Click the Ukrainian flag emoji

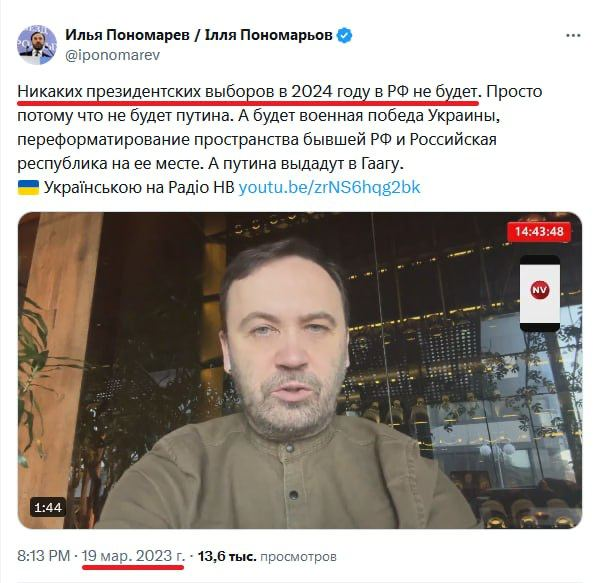tap(28, 187)
